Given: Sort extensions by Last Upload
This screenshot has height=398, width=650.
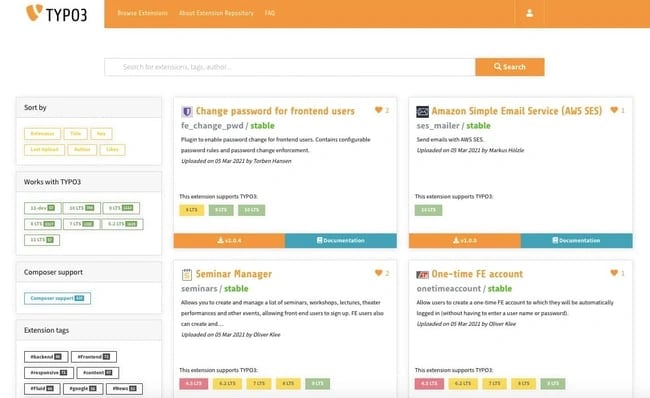Looking at the screenshot, I should 44,150.
